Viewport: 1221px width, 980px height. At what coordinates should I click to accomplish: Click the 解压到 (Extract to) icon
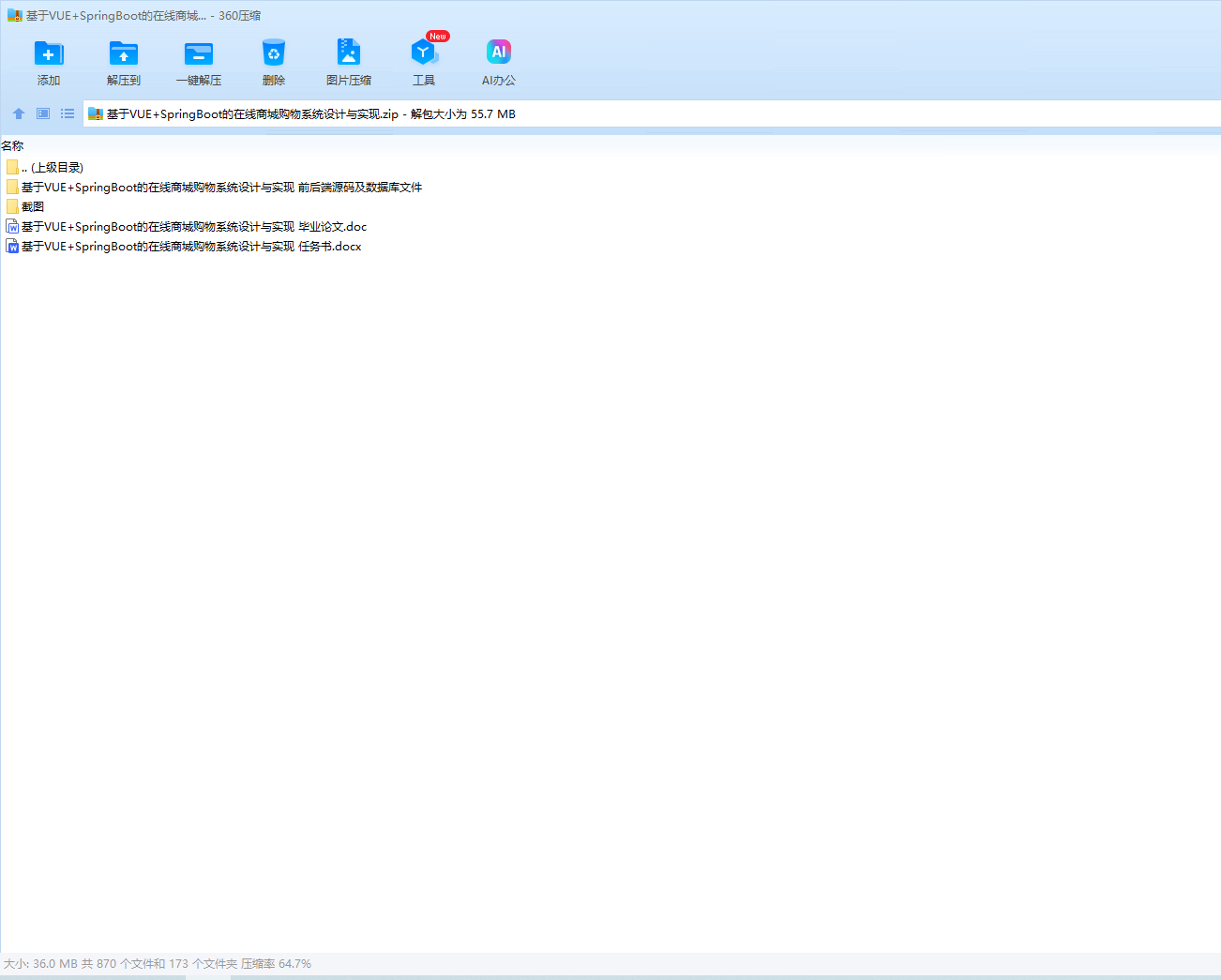[x=124, y=54]
